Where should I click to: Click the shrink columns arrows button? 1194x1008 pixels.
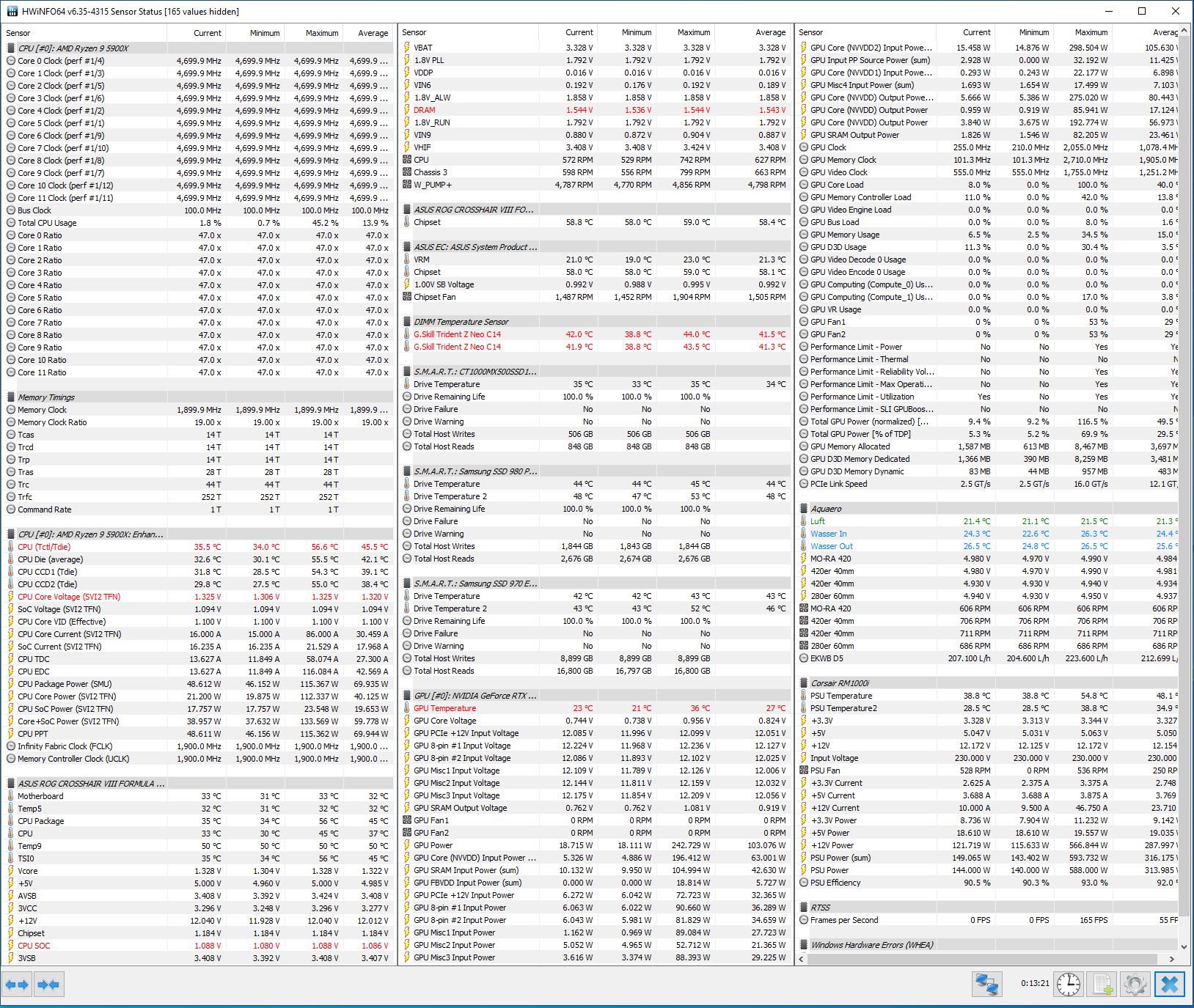click(49, 984)
